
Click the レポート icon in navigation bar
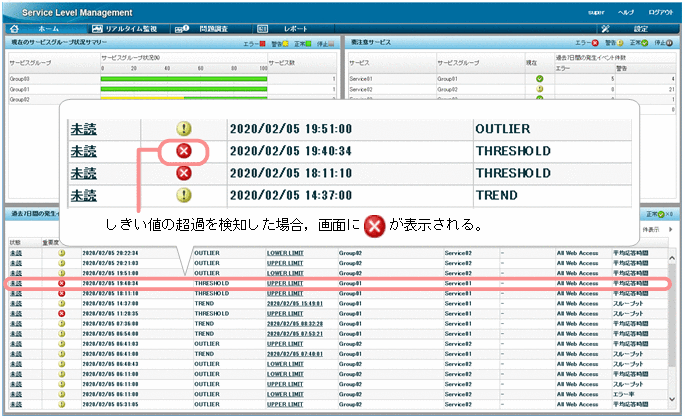263,29
